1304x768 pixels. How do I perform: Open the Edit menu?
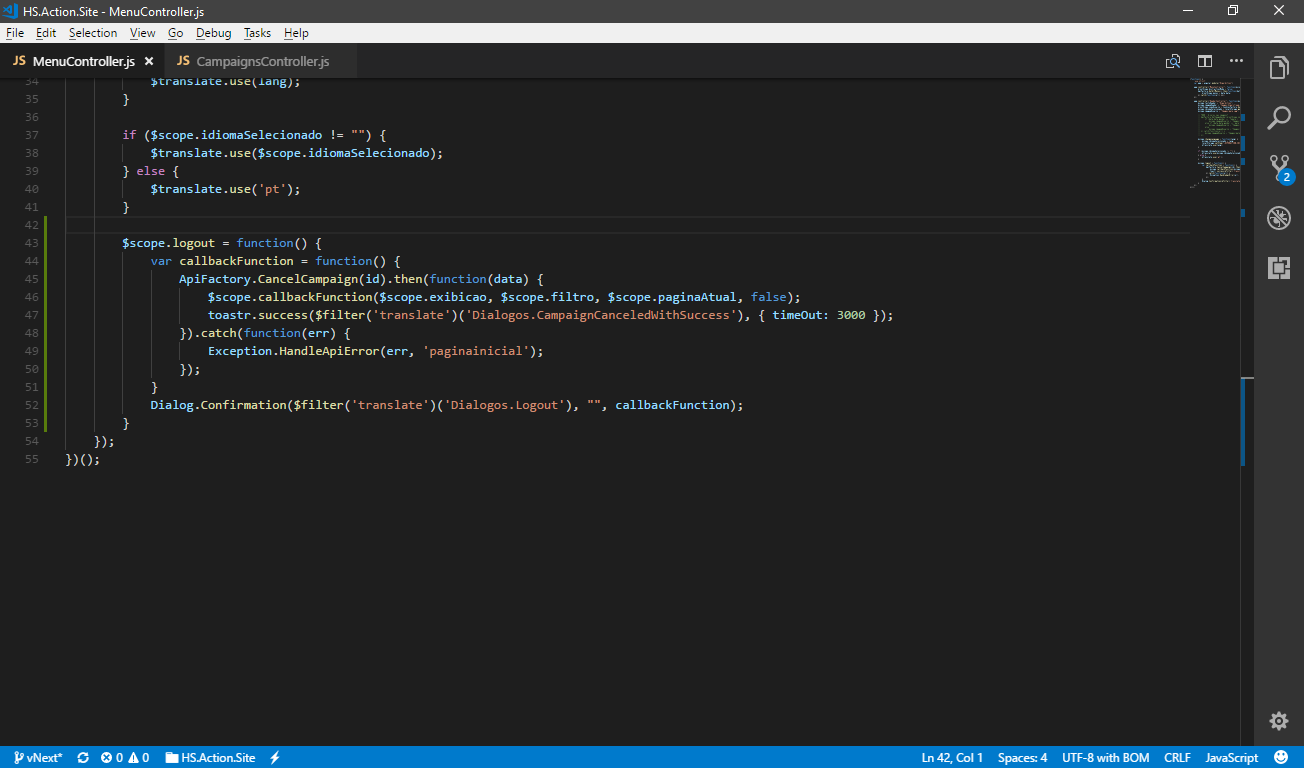46,33
